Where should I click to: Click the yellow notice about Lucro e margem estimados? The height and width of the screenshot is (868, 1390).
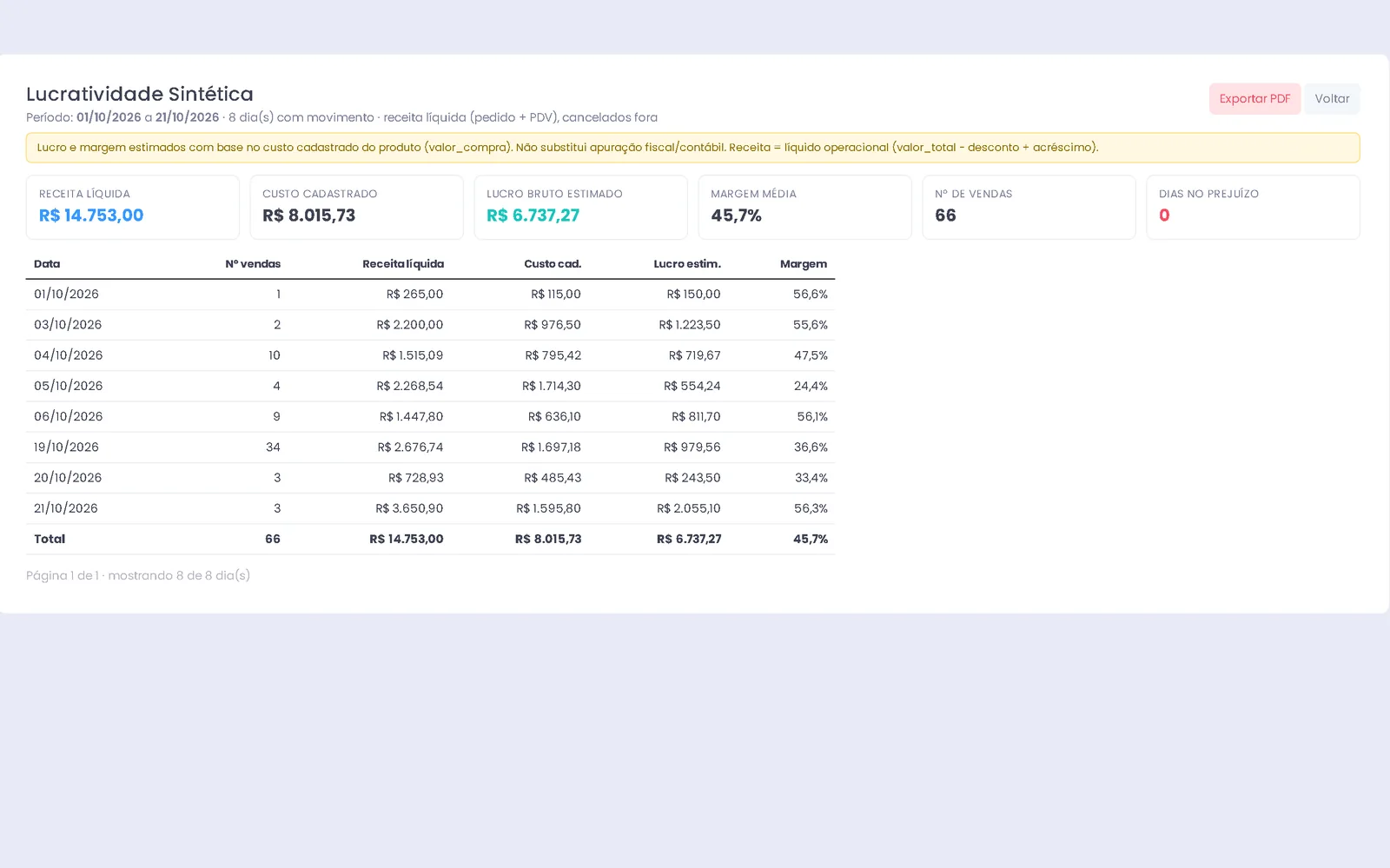coord(692,148)
